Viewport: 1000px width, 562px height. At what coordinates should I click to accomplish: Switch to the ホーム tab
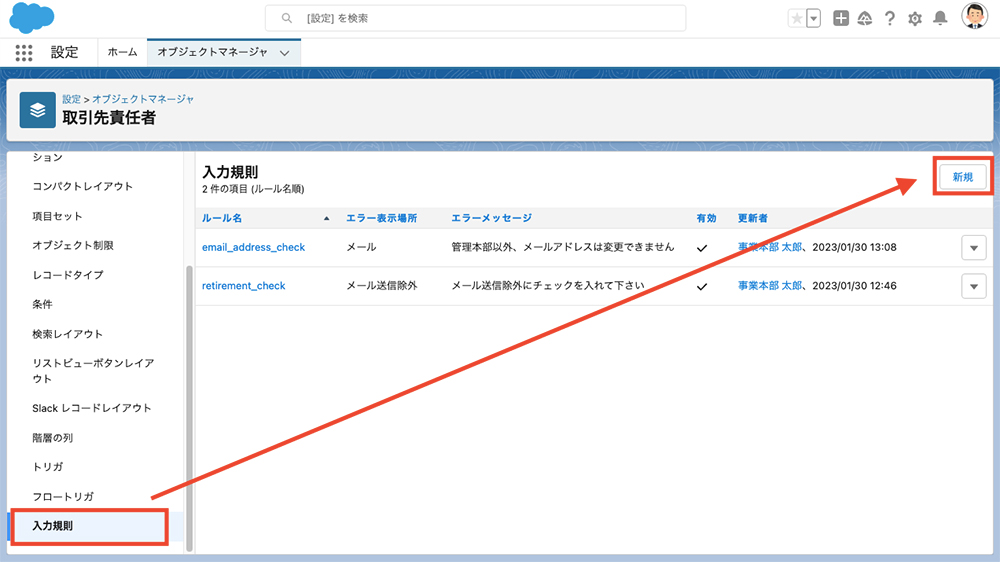point(122,52)
